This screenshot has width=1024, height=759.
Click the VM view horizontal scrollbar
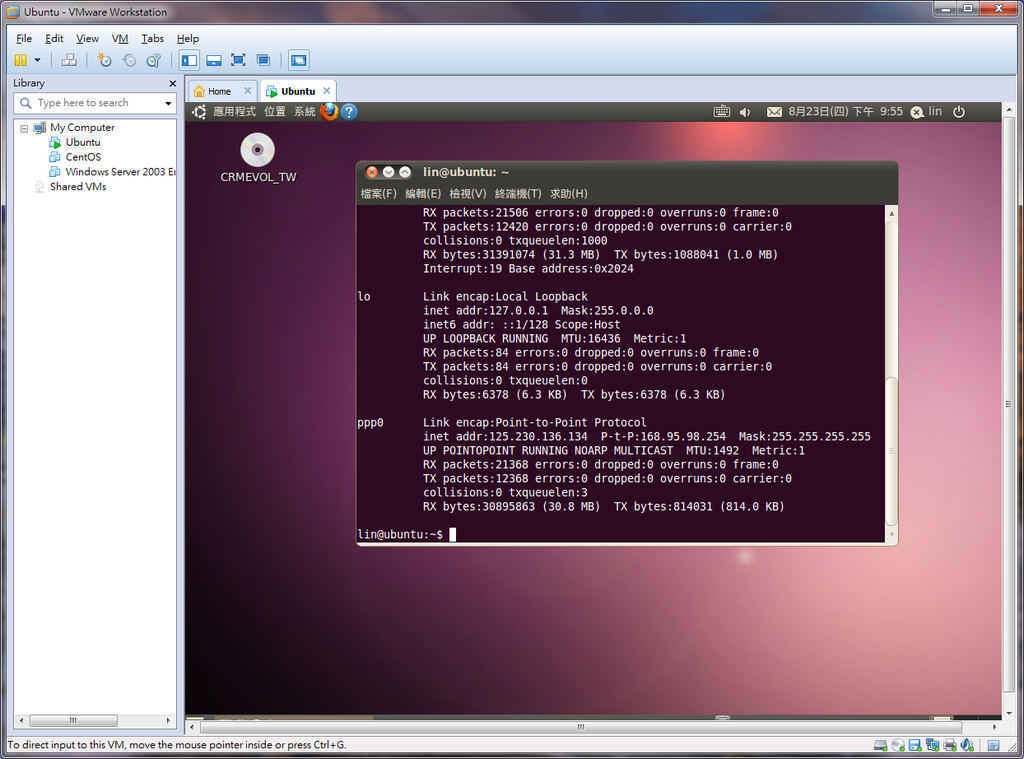[581, 726]
